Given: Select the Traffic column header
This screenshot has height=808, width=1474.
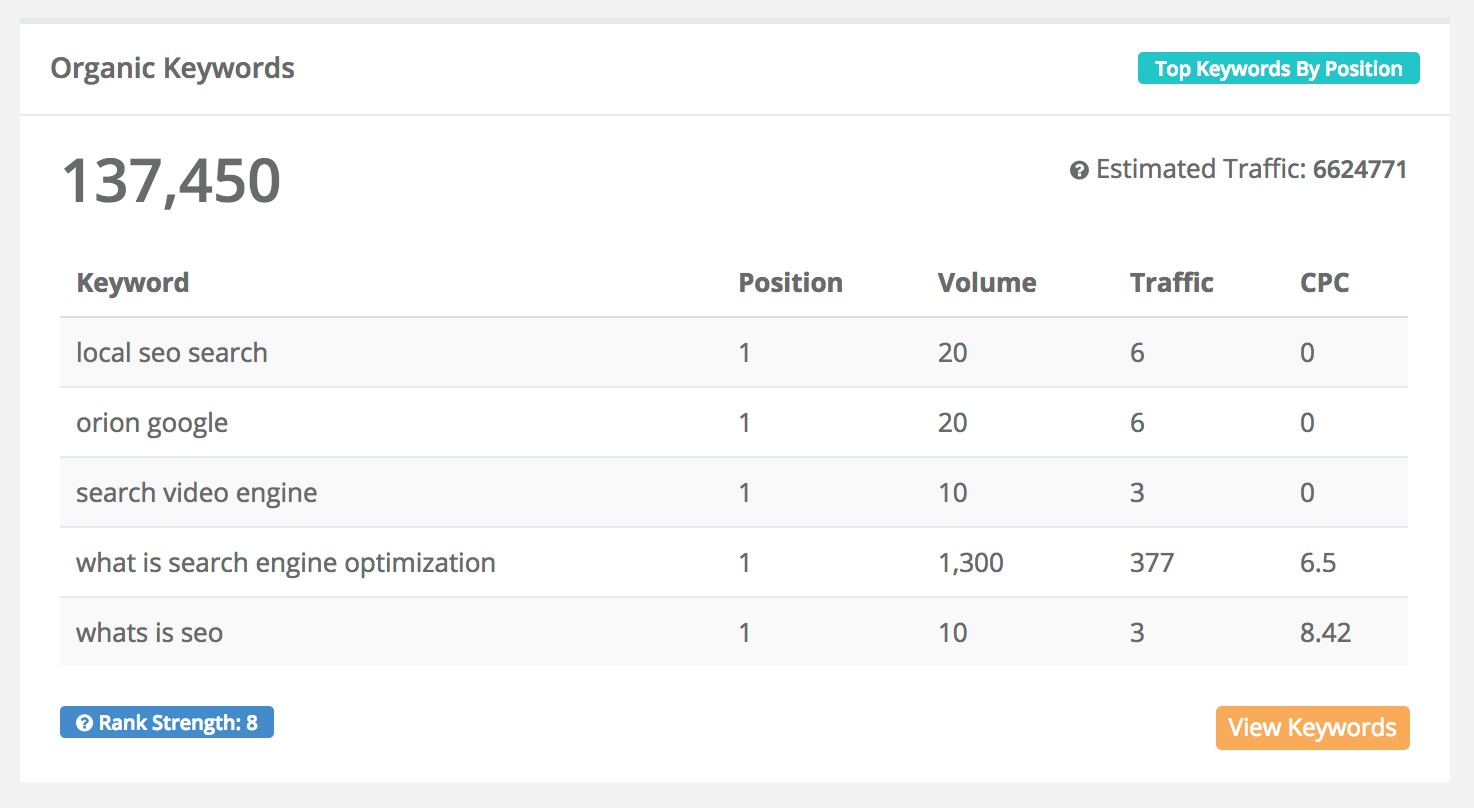Looking at the screenshot, I should click(x=1172, y=283).
